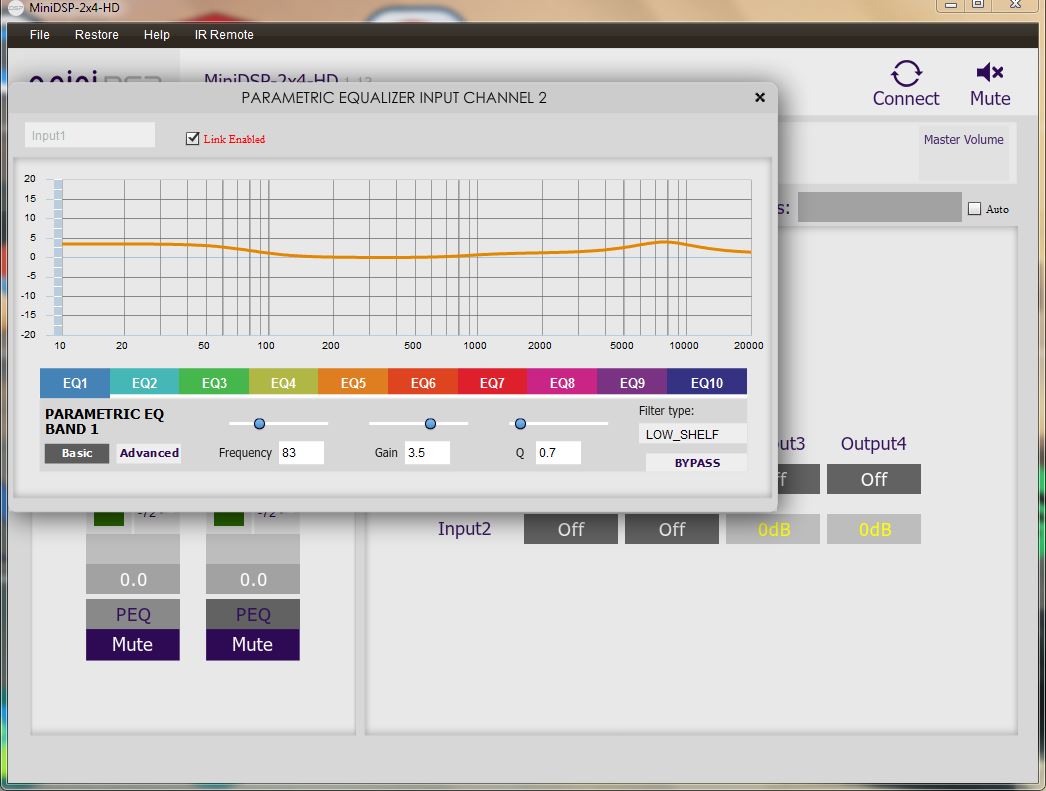Click the Frequency value field showing 83
This screenshot has width=1046, height=791.
pos(302,452)
